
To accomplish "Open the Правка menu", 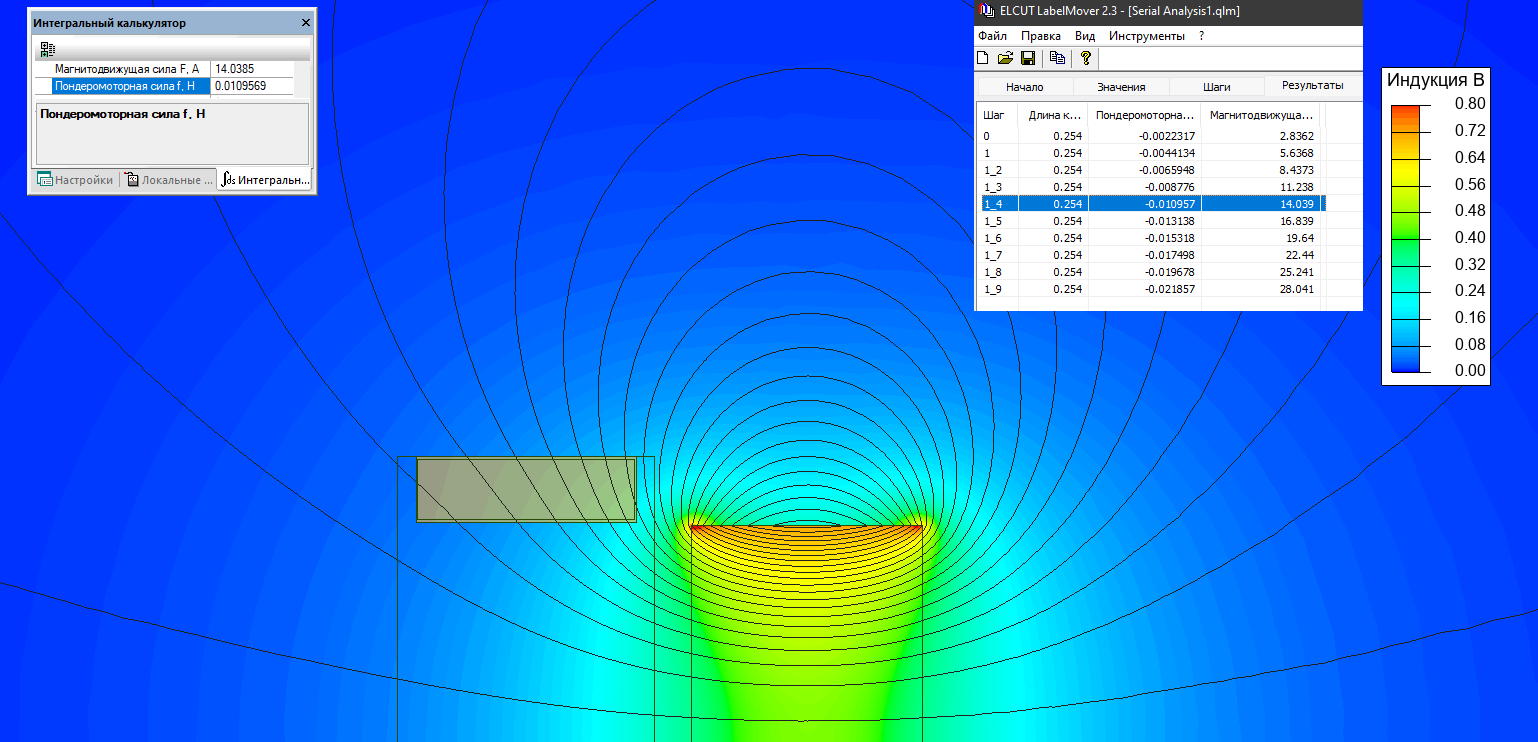I will click(1041, 36).
